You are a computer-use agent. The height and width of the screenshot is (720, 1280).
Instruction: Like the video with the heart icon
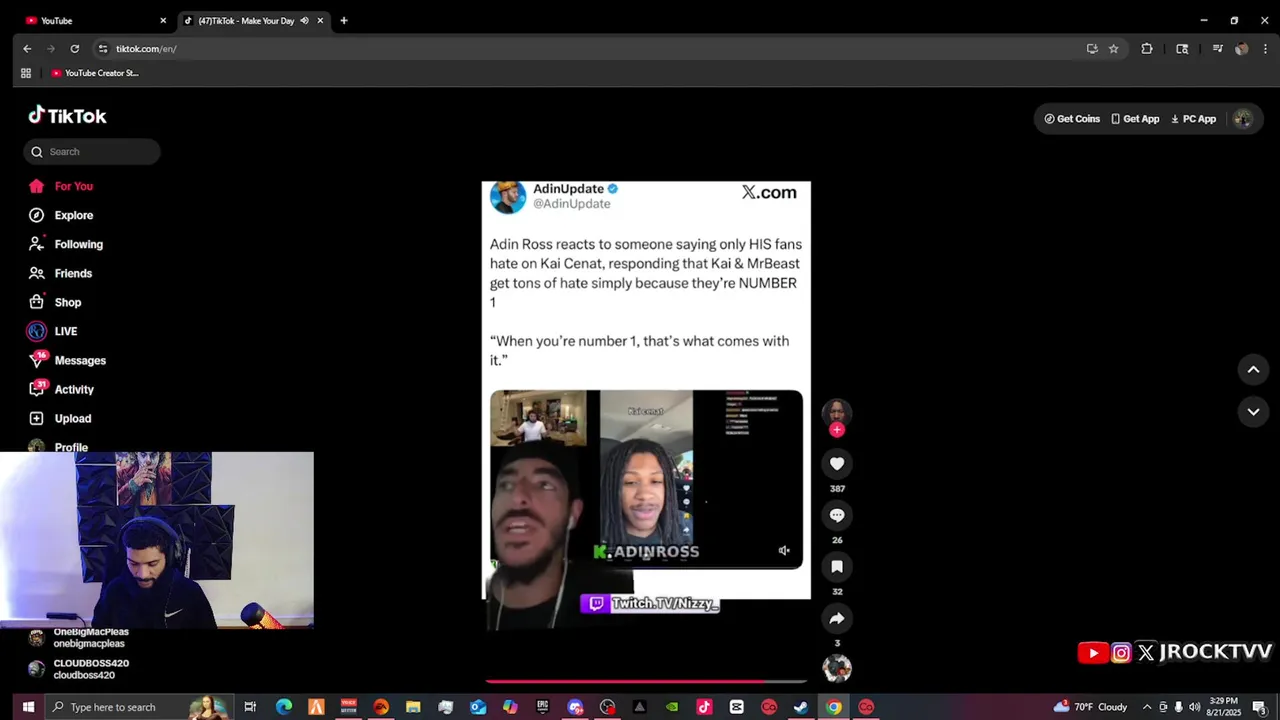(837, 464)
